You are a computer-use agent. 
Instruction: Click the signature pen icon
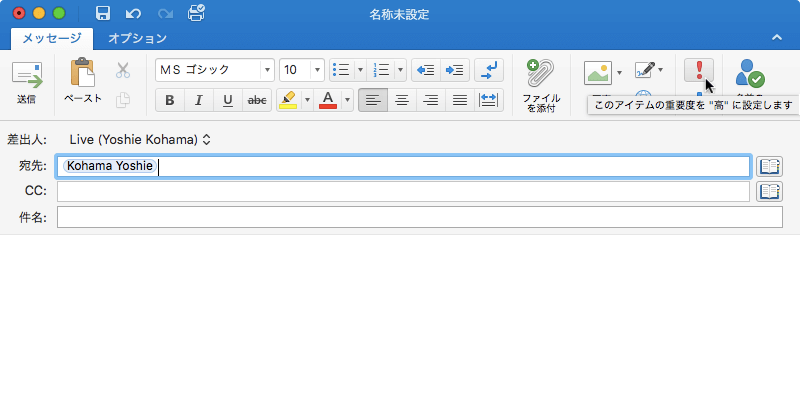click(644, 70)
